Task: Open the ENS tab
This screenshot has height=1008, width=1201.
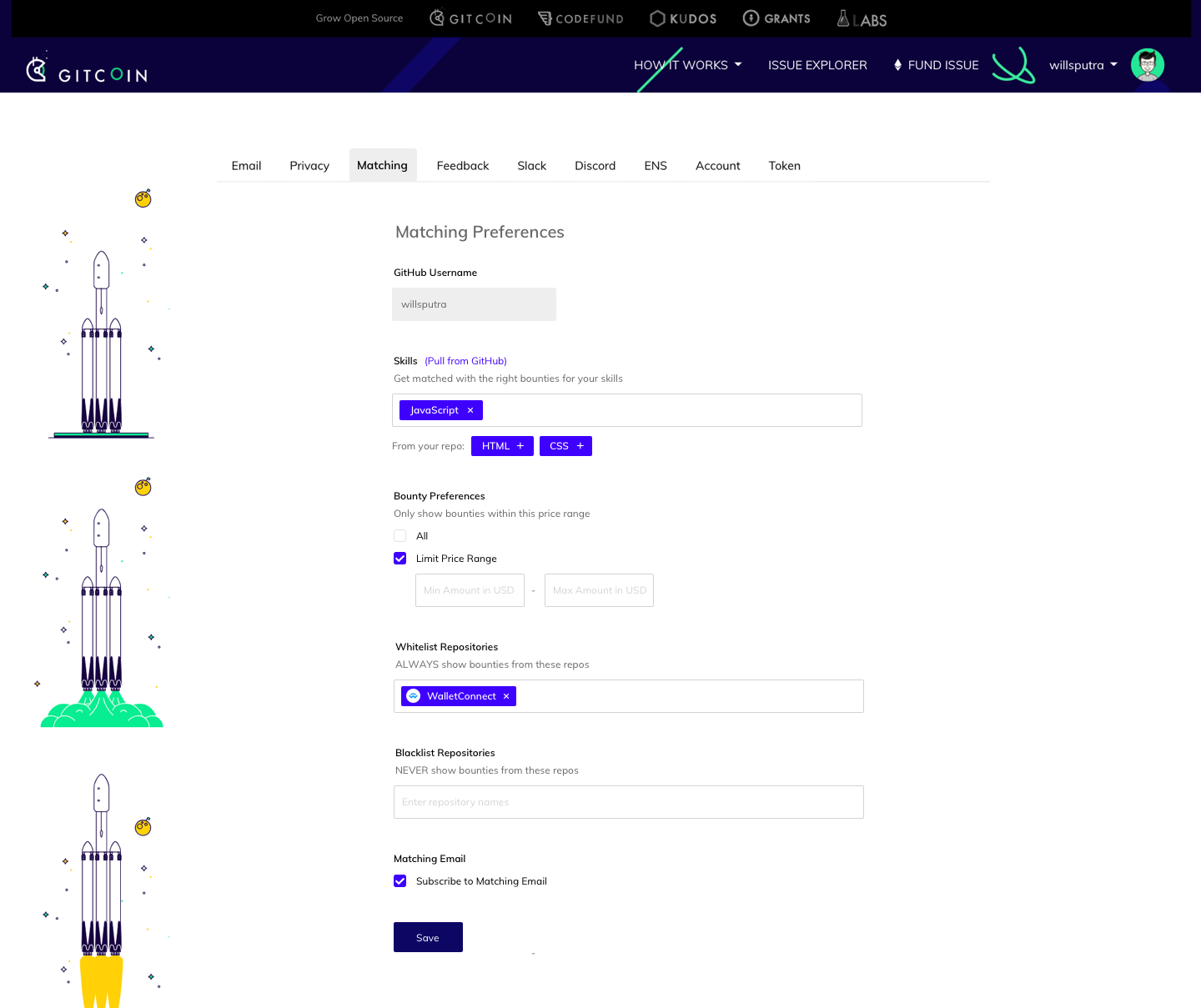Action: pos(656,166)
